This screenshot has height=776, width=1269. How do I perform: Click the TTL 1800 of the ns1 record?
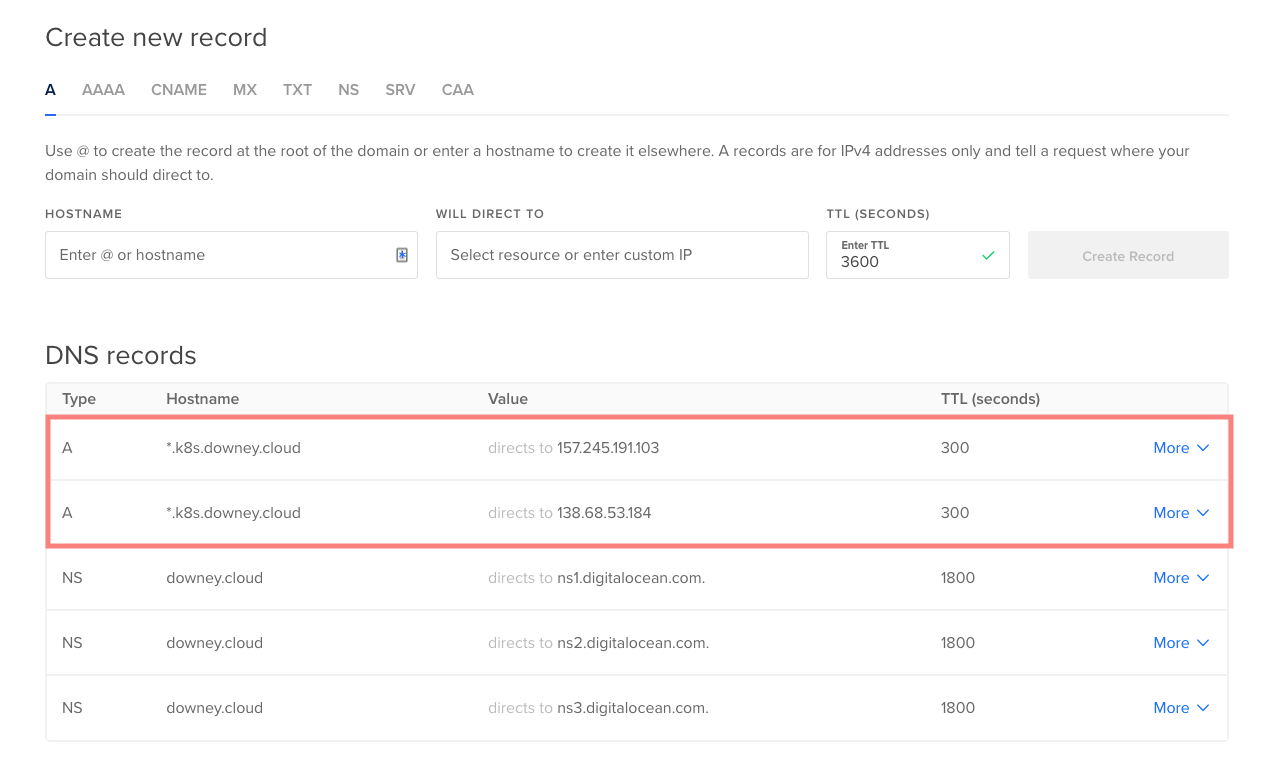(958, 578)
